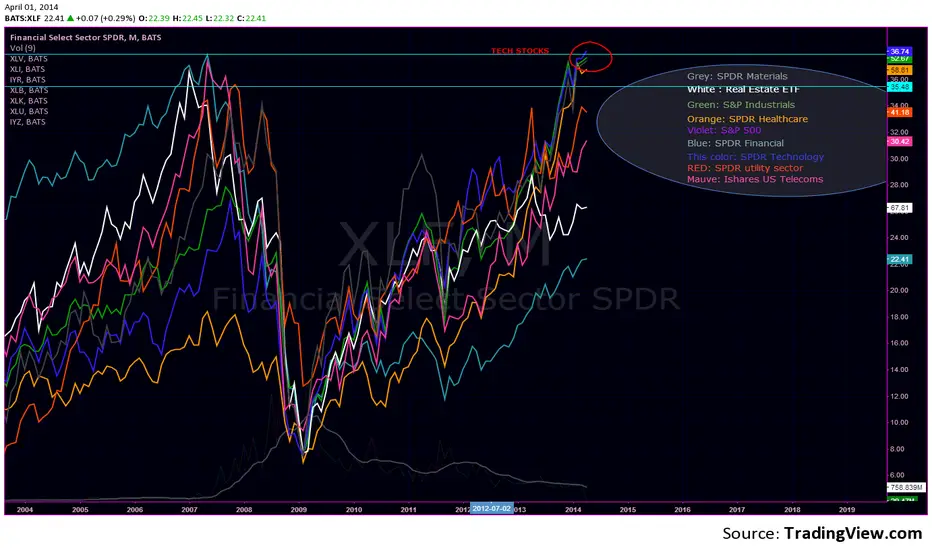Click the XLI, BATS symbol label
The image size is (932, 550).
pyautogui.click(x=27, y=69)
